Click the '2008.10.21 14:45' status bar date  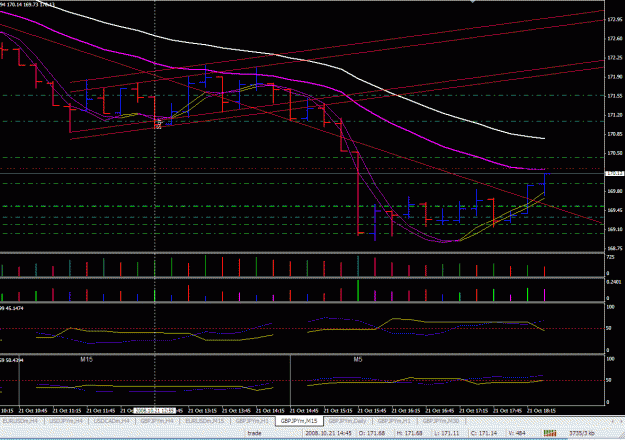(328, 433)
